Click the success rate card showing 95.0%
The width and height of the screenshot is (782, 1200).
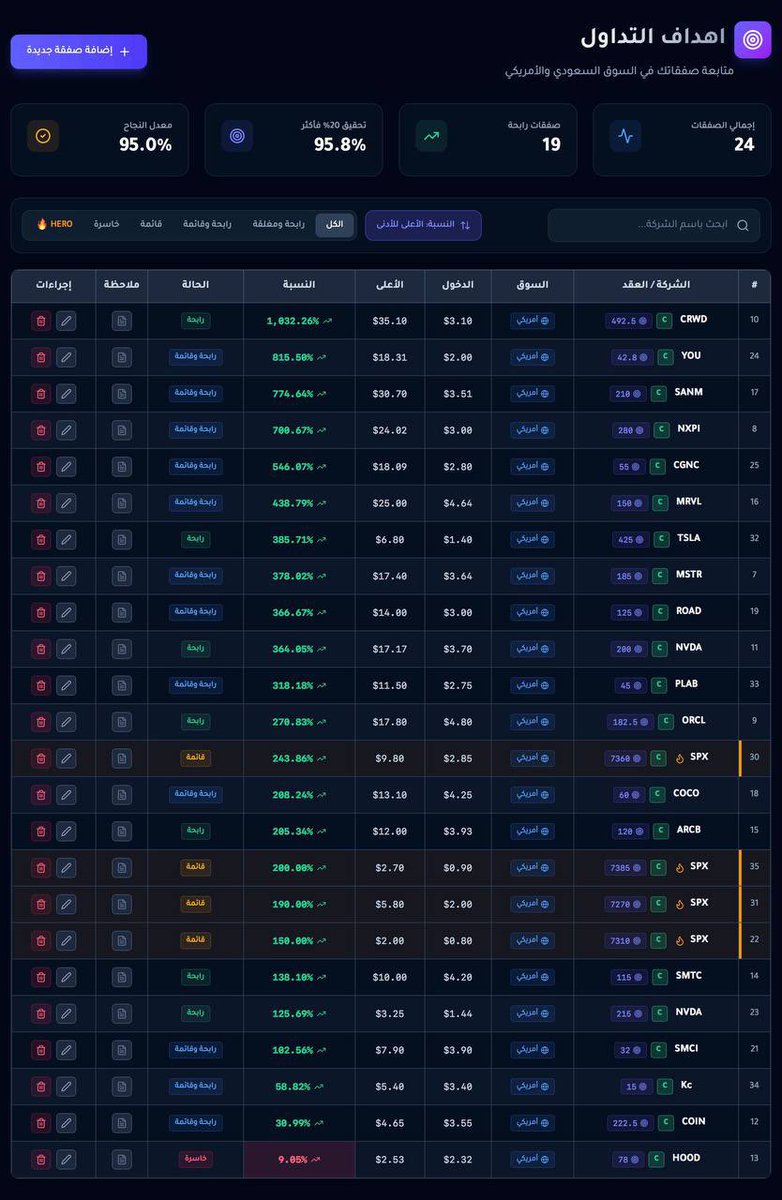(100, 140)
